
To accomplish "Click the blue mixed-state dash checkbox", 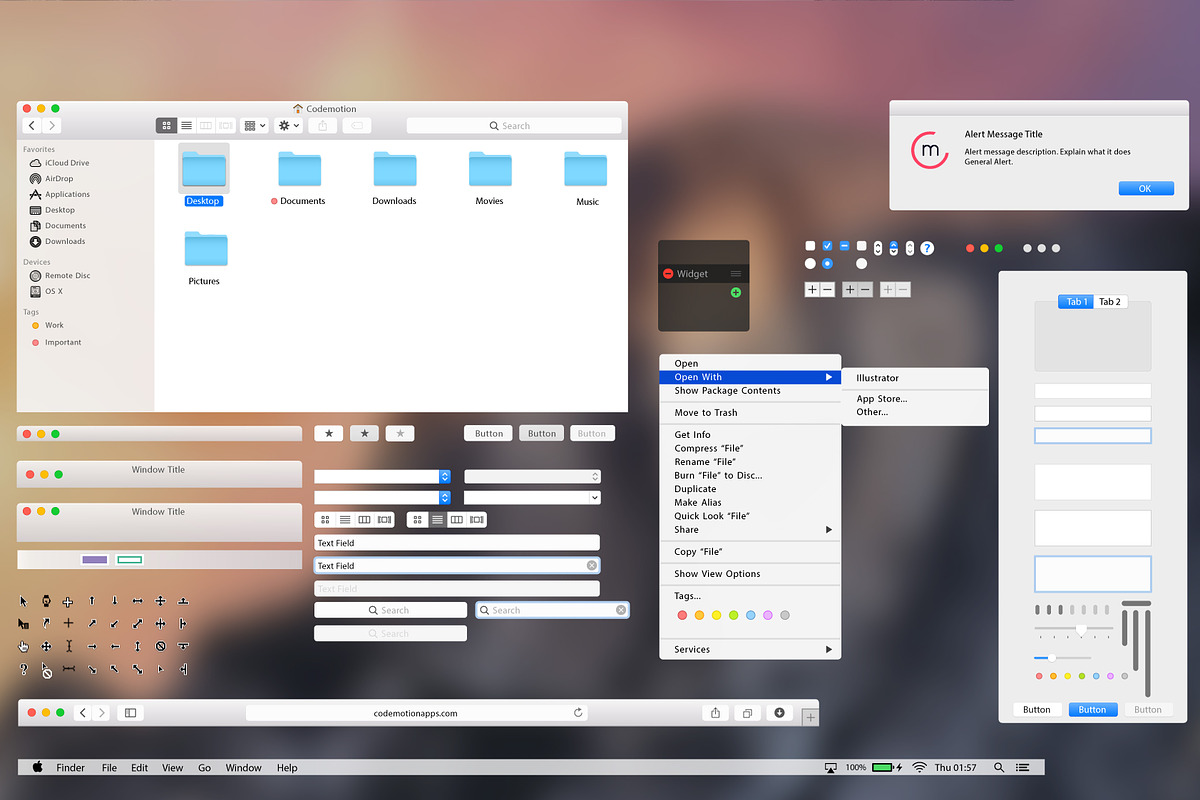I will click(844, 246).
